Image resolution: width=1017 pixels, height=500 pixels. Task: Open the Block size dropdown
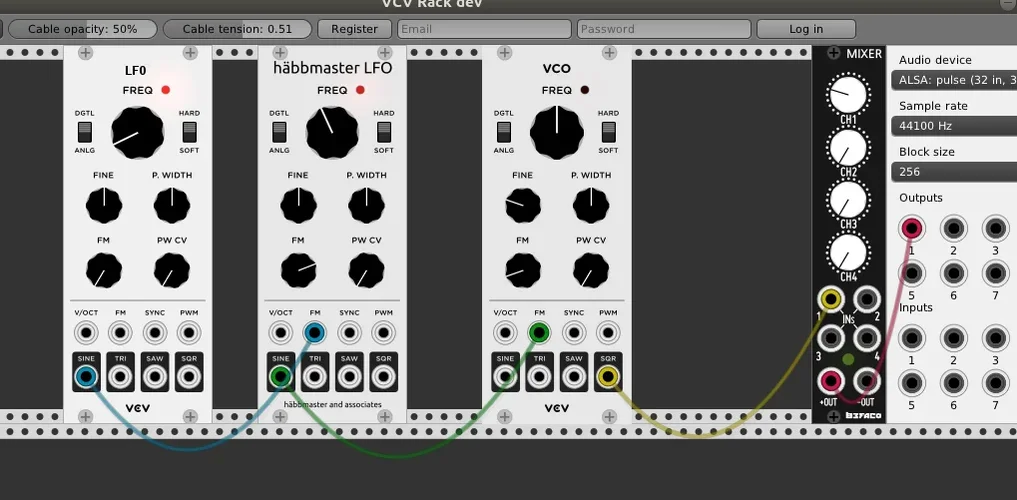coord(954,172)
